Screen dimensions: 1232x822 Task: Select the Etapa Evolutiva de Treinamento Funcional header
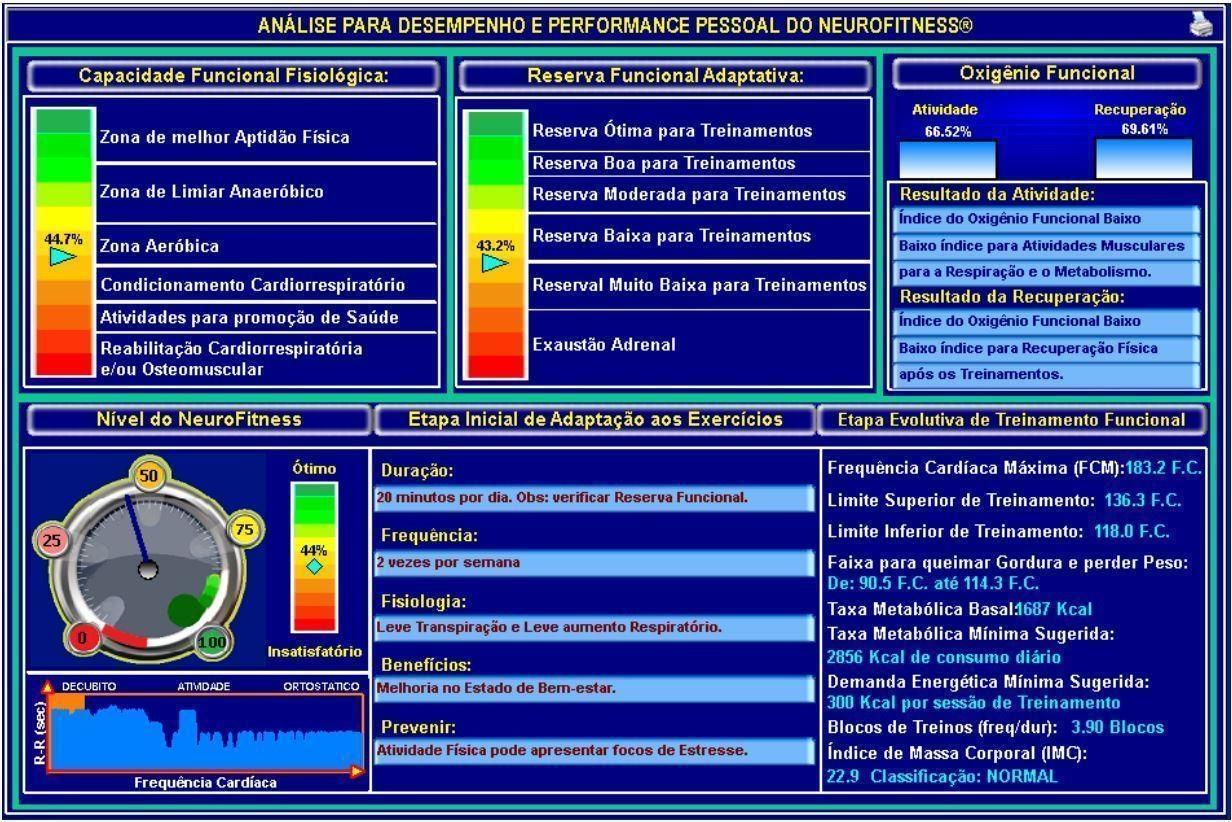(1014, 420)
